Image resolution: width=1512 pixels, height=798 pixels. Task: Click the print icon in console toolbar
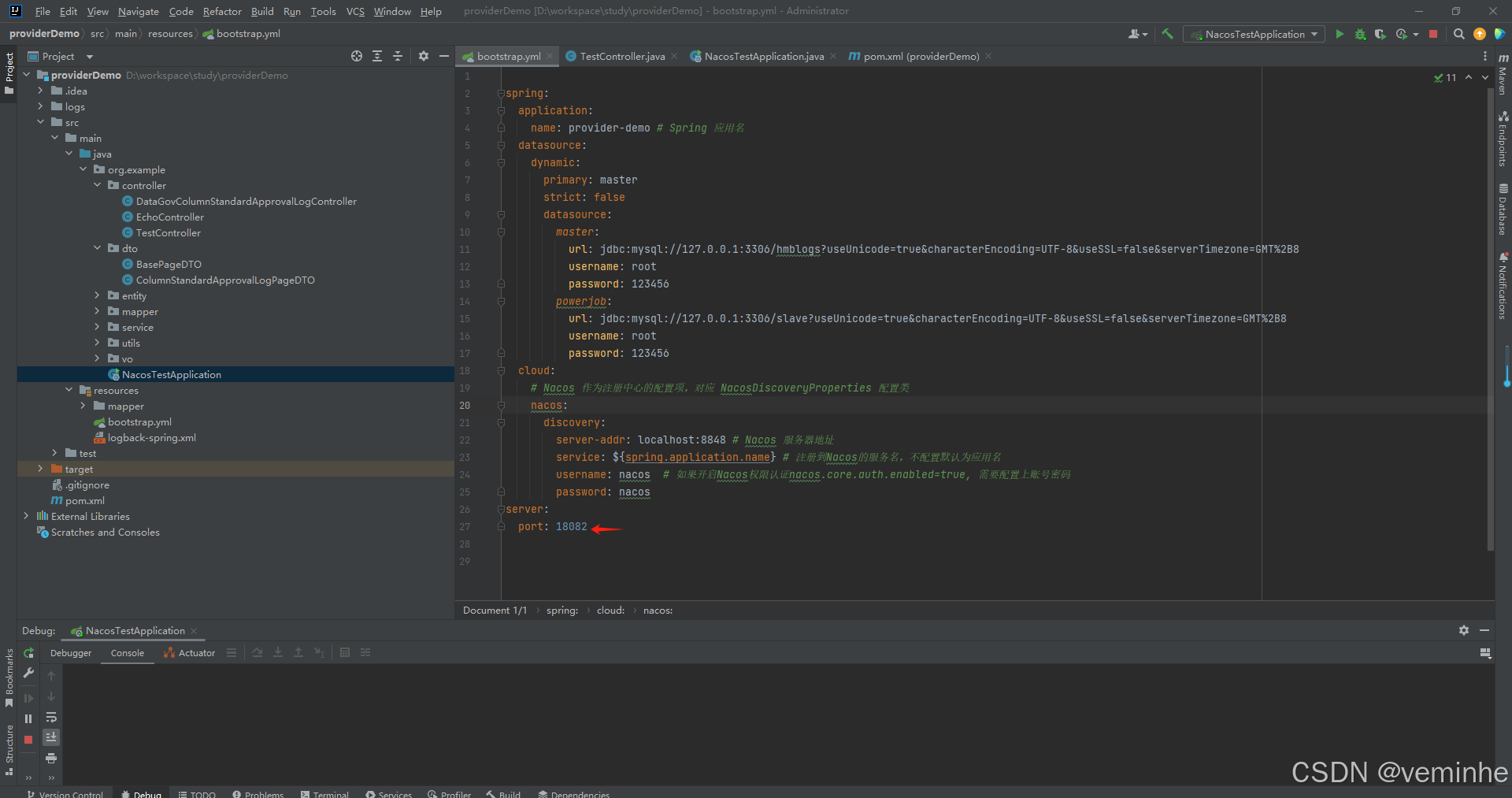(51, 758)
